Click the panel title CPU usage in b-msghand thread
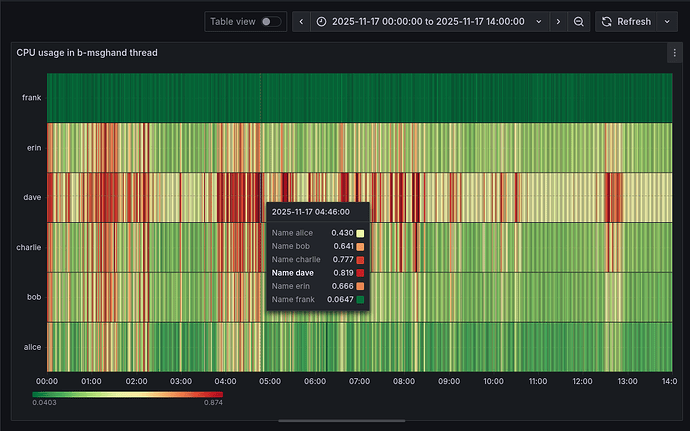 point(87,53)
